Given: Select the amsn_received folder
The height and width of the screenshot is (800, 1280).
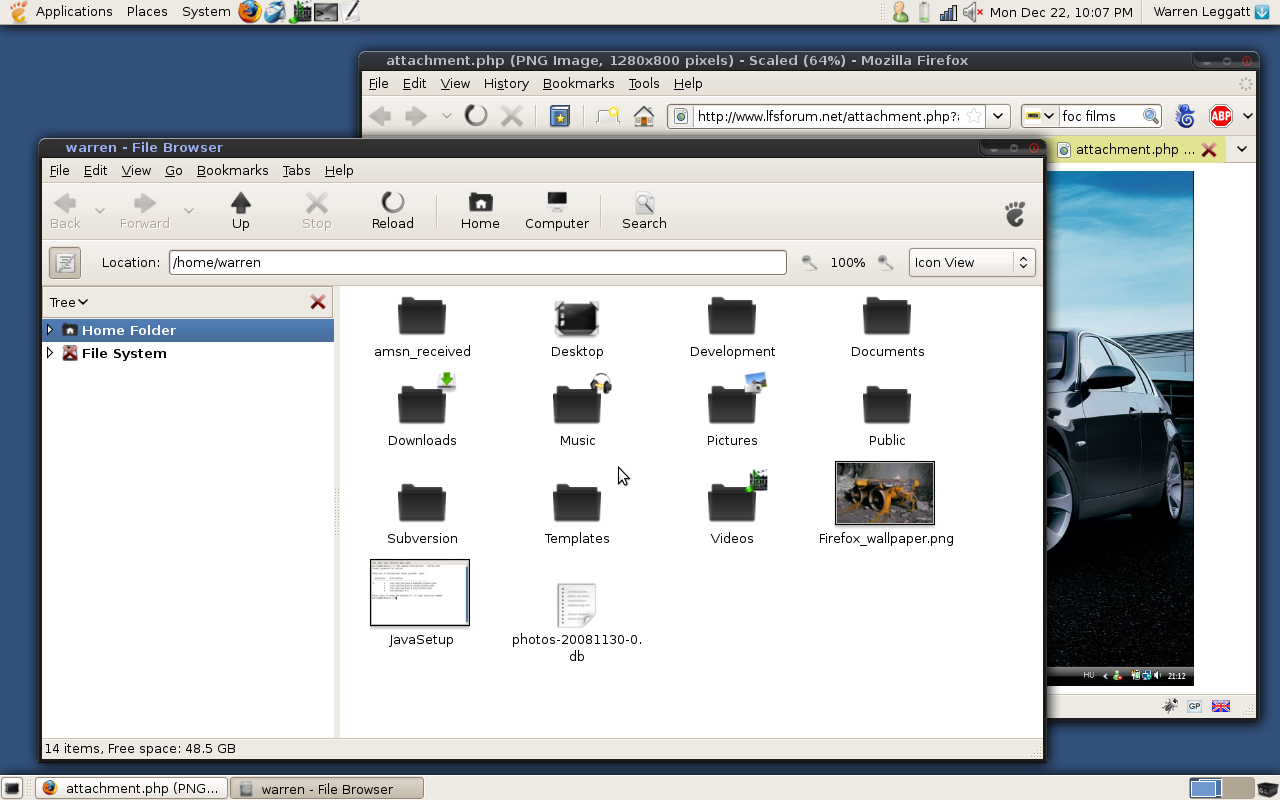Looking at the screenshot, I should click(422, 326).
